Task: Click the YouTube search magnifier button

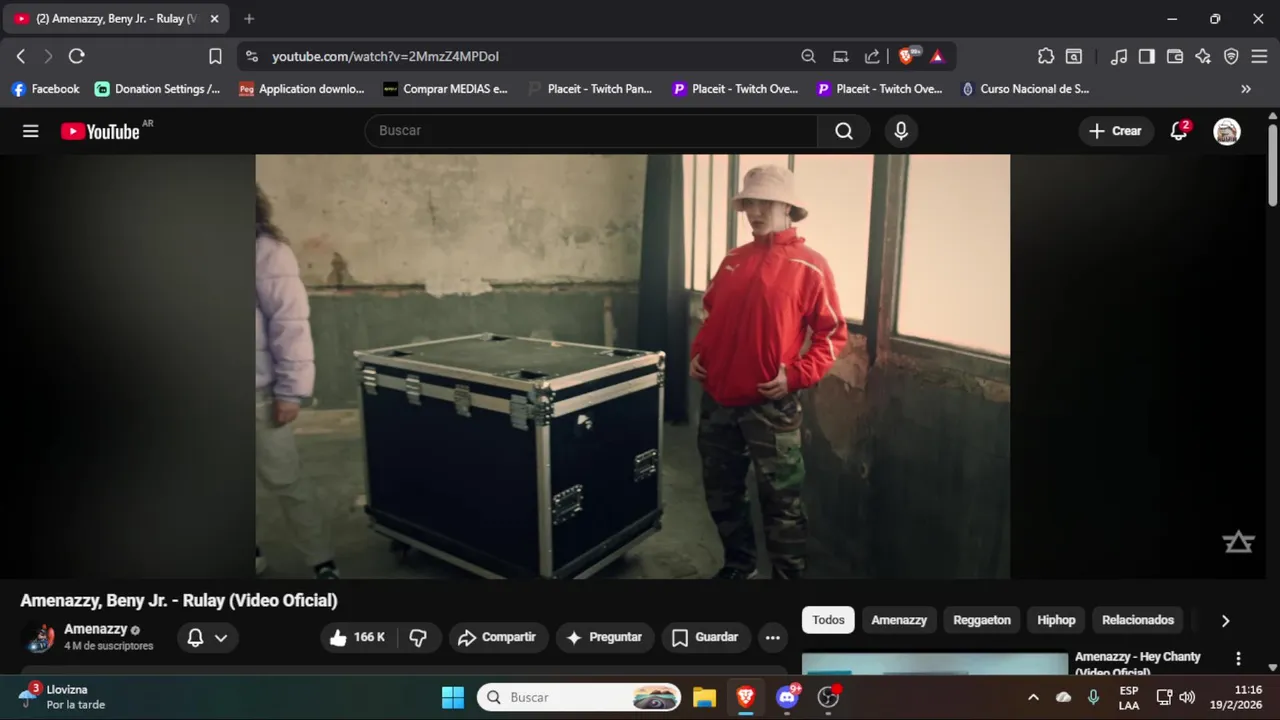Action: coord(844,131)
